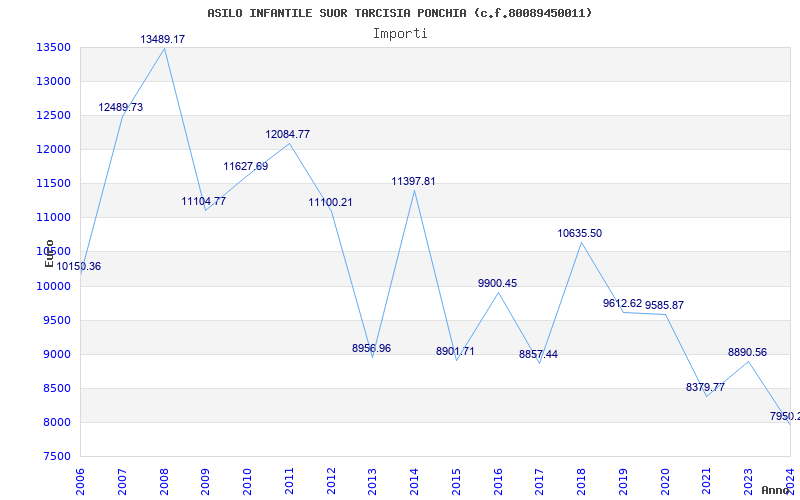Click the 8379.77 data label

click(705, 387)
